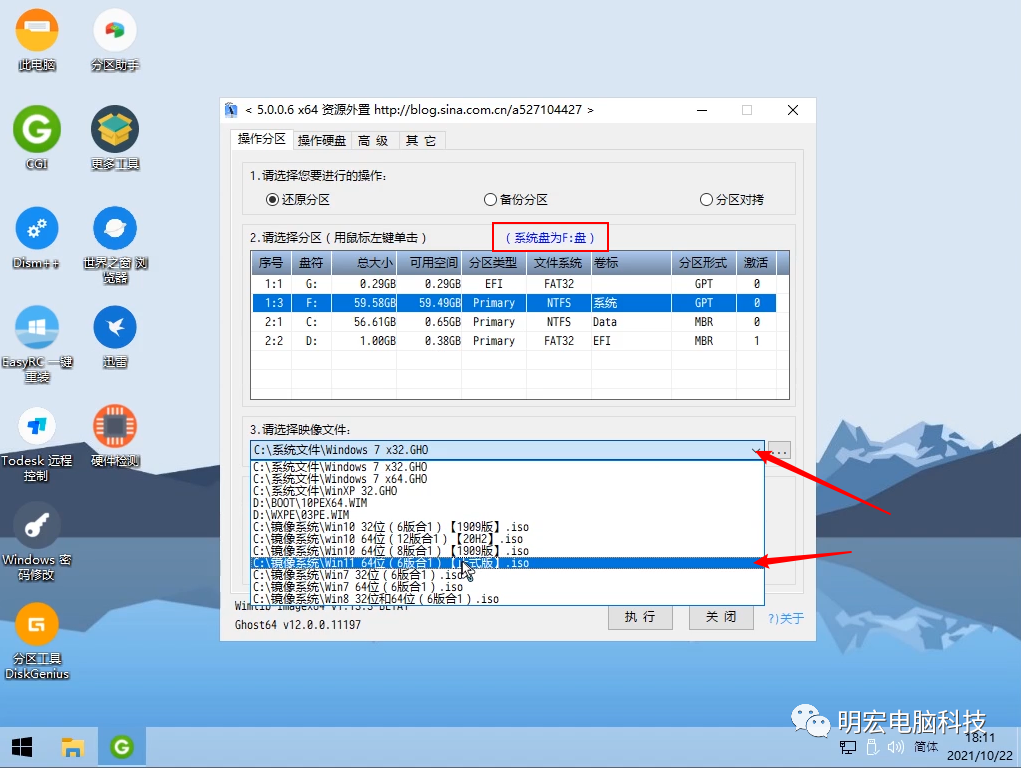
Task: Close the CGI window
Action: click(x=792, y=110)
